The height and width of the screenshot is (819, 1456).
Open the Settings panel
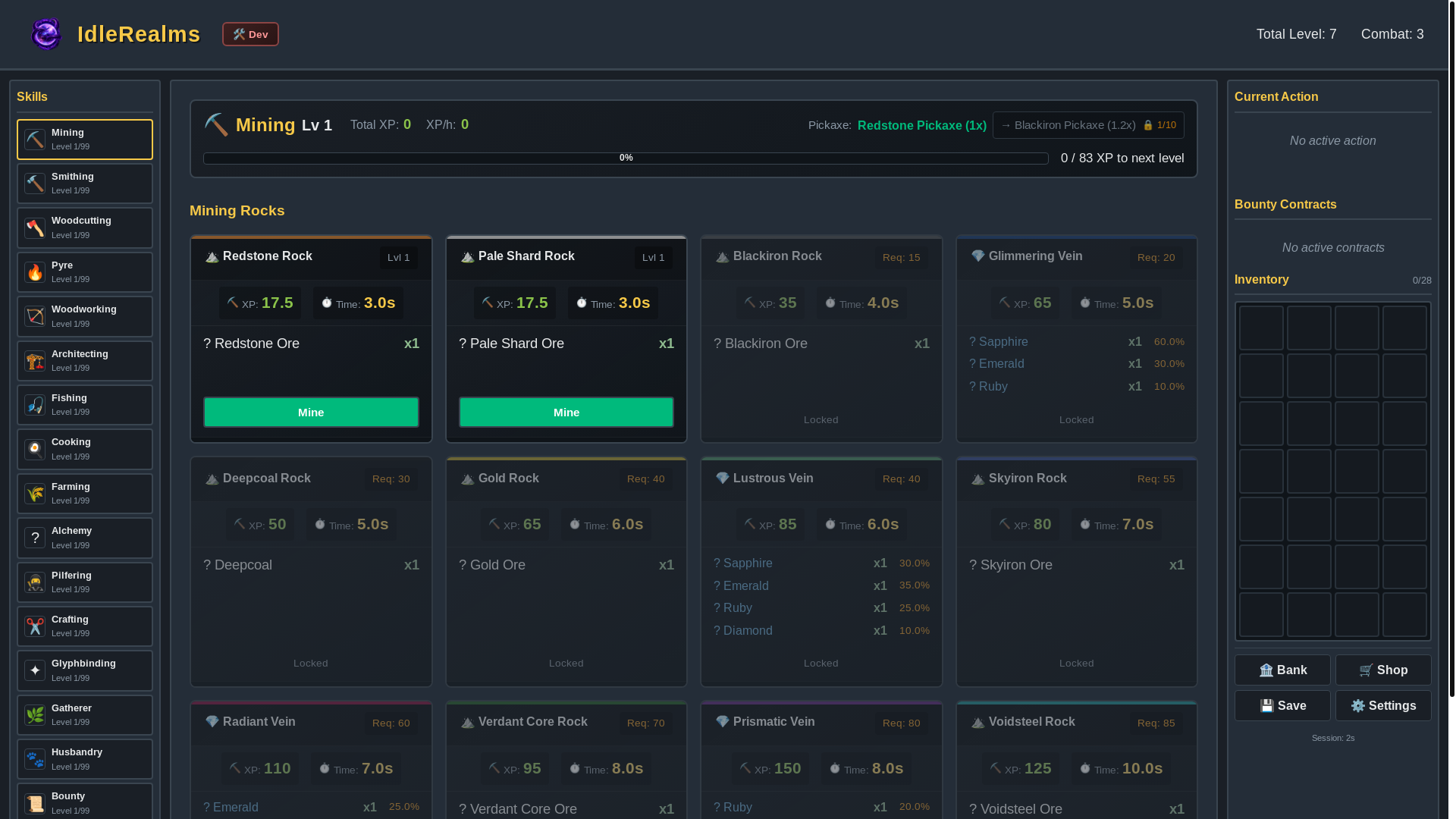pyautogui.click(x=1383, y=706)
